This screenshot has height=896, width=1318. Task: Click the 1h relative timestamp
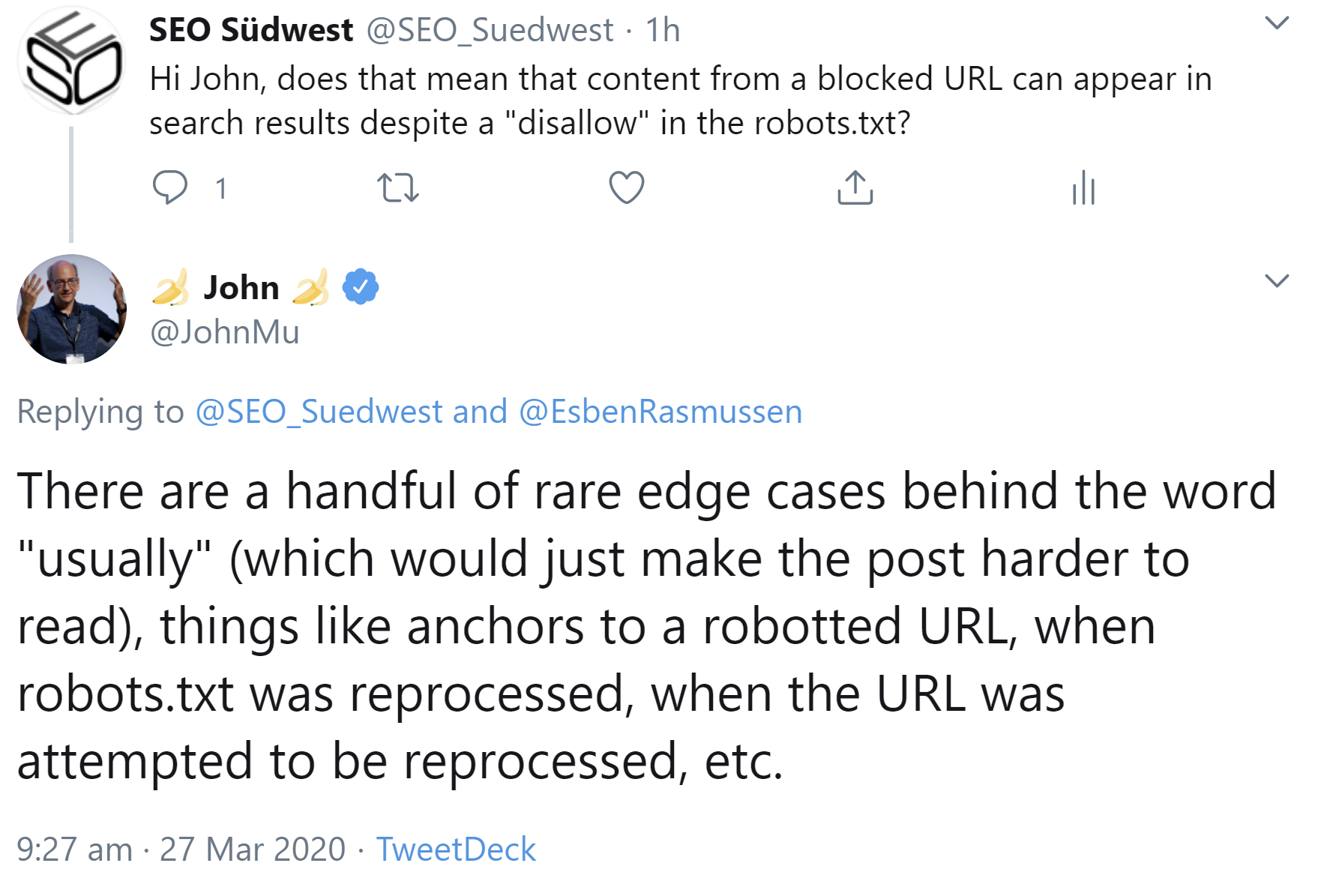click(x=663, y=30)
